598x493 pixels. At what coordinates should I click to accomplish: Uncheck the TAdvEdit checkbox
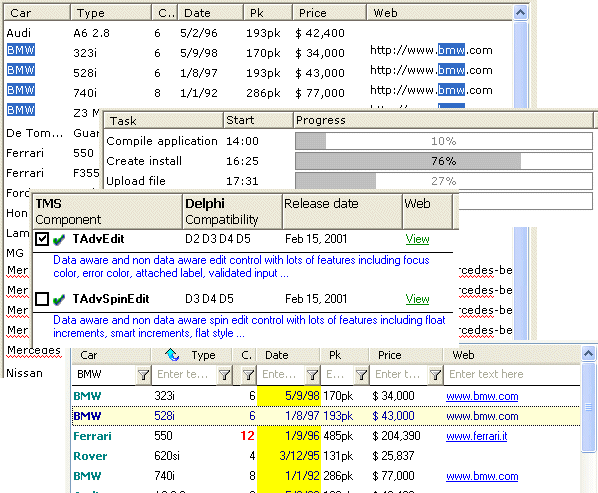coord(42,239)
